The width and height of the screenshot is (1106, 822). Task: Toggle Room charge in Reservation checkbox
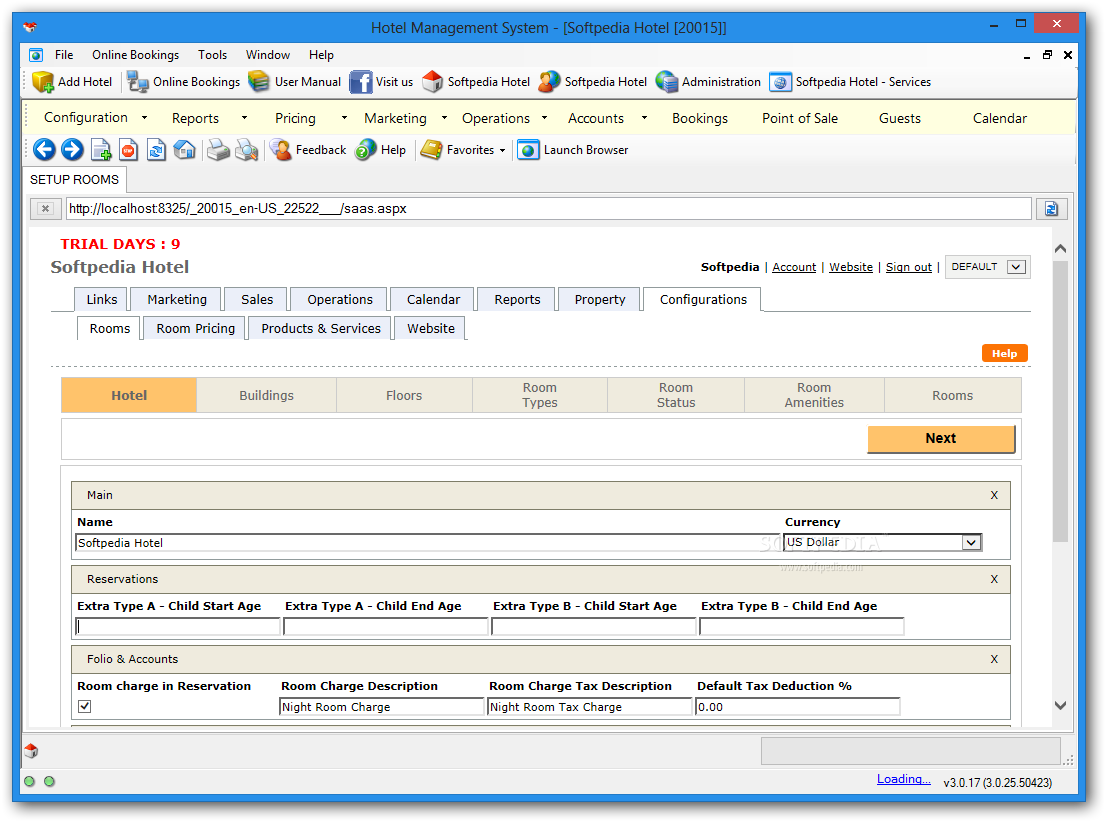[x=85, y=706]
